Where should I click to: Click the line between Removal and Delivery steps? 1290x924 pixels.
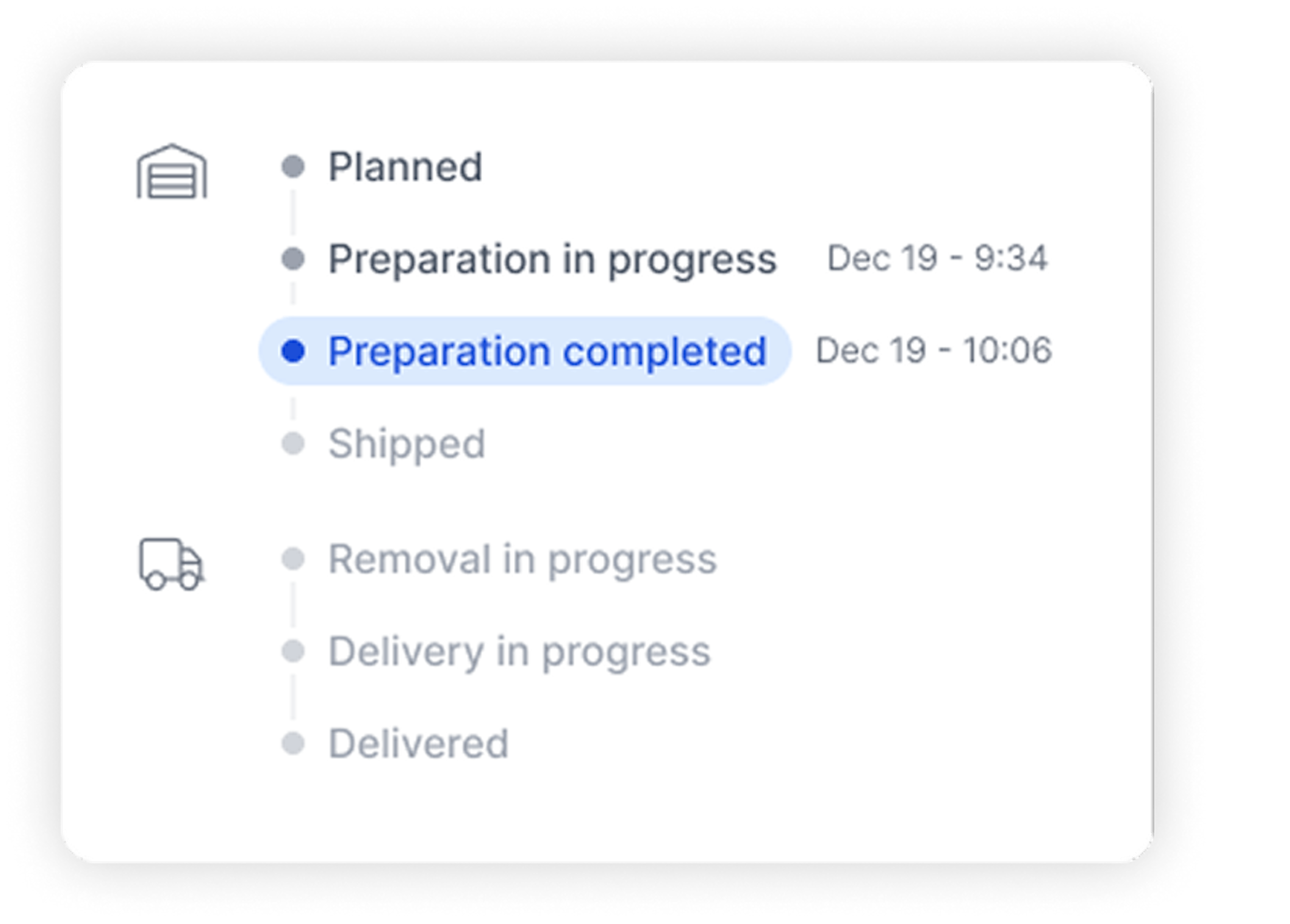click(x=293, y=605)
